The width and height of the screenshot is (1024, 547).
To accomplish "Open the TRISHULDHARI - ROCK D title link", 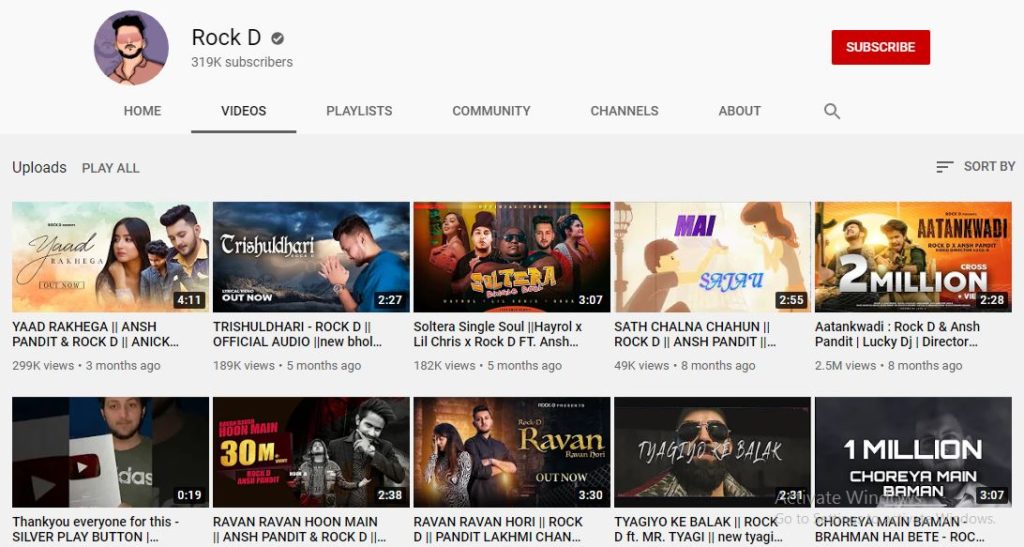I will pos(297,334).
